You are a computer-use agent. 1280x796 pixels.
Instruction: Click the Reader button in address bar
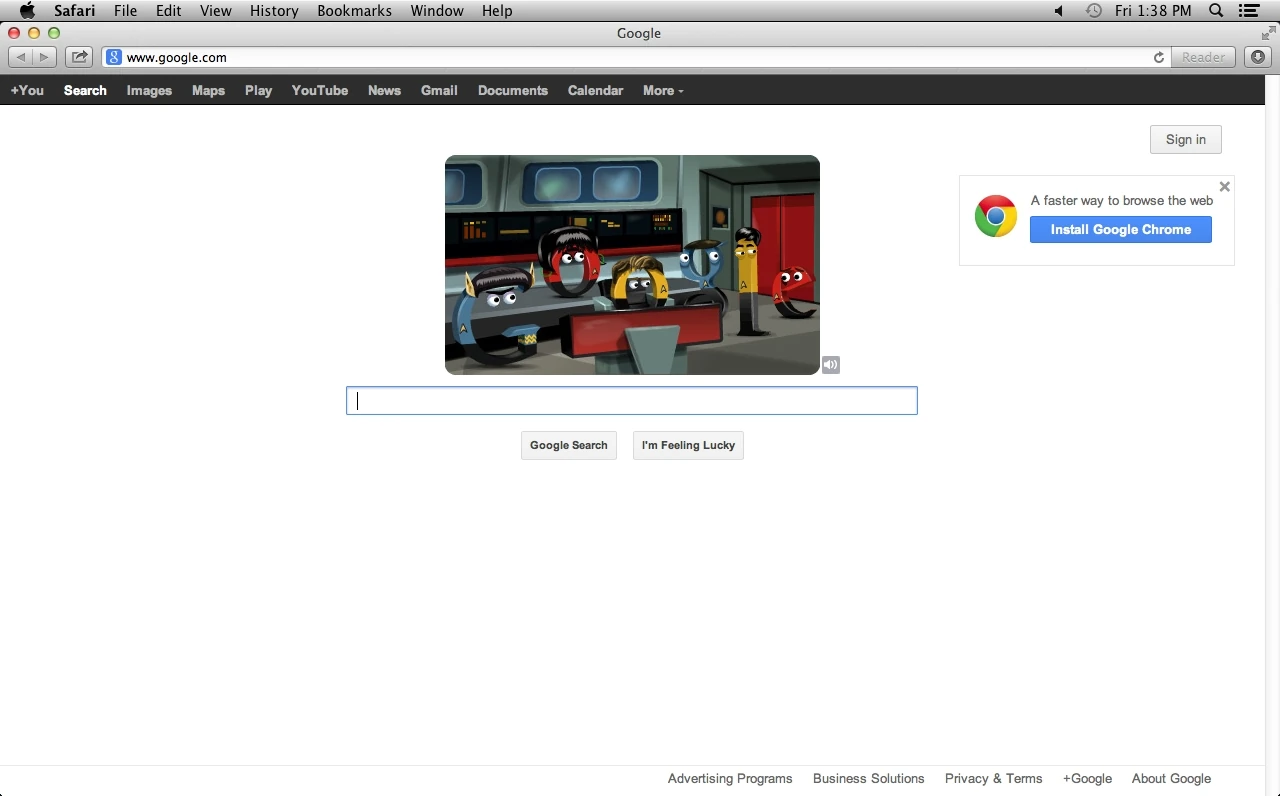(1203, 57)
